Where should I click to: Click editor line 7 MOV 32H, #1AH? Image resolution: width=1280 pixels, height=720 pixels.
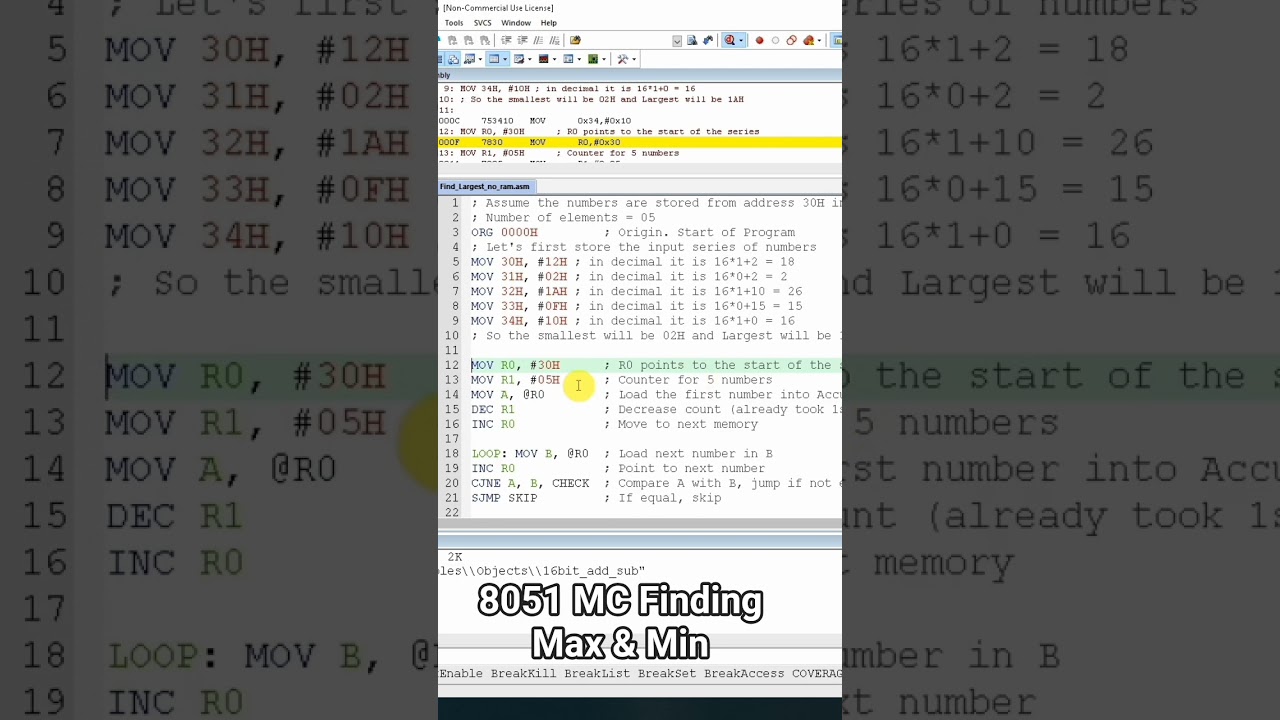[637, 291]
